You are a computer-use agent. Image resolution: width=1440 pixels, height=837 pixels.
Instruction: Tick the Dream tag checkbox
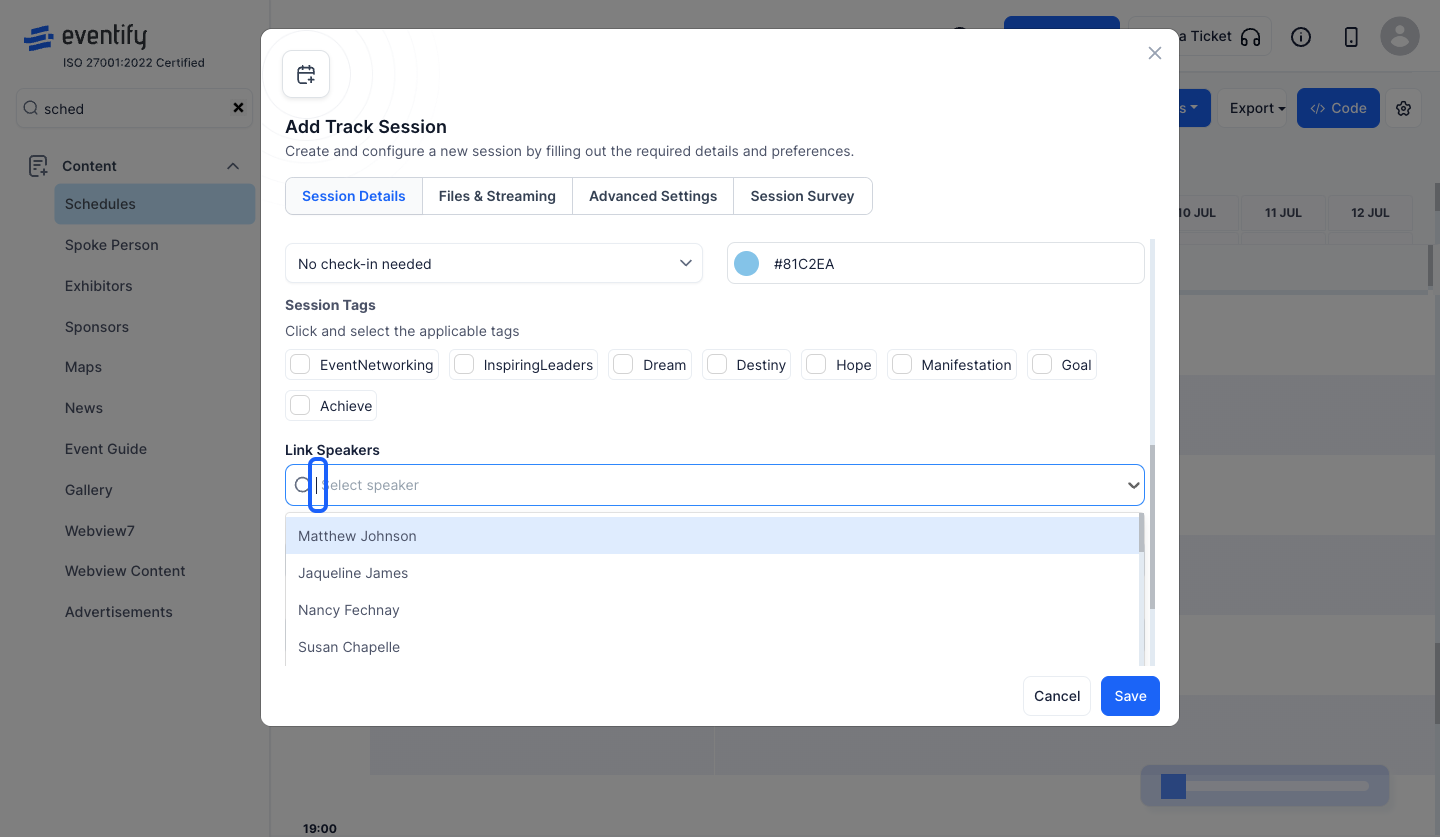pos(623,365)
